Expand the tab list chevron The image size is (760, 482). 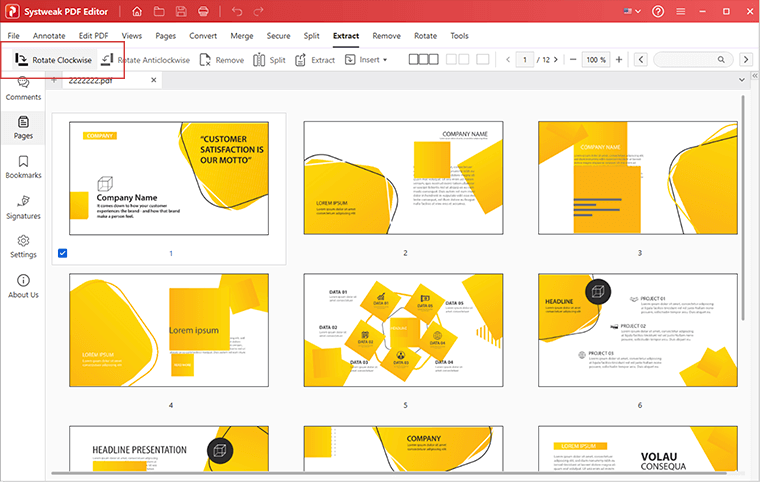point(742,80)
